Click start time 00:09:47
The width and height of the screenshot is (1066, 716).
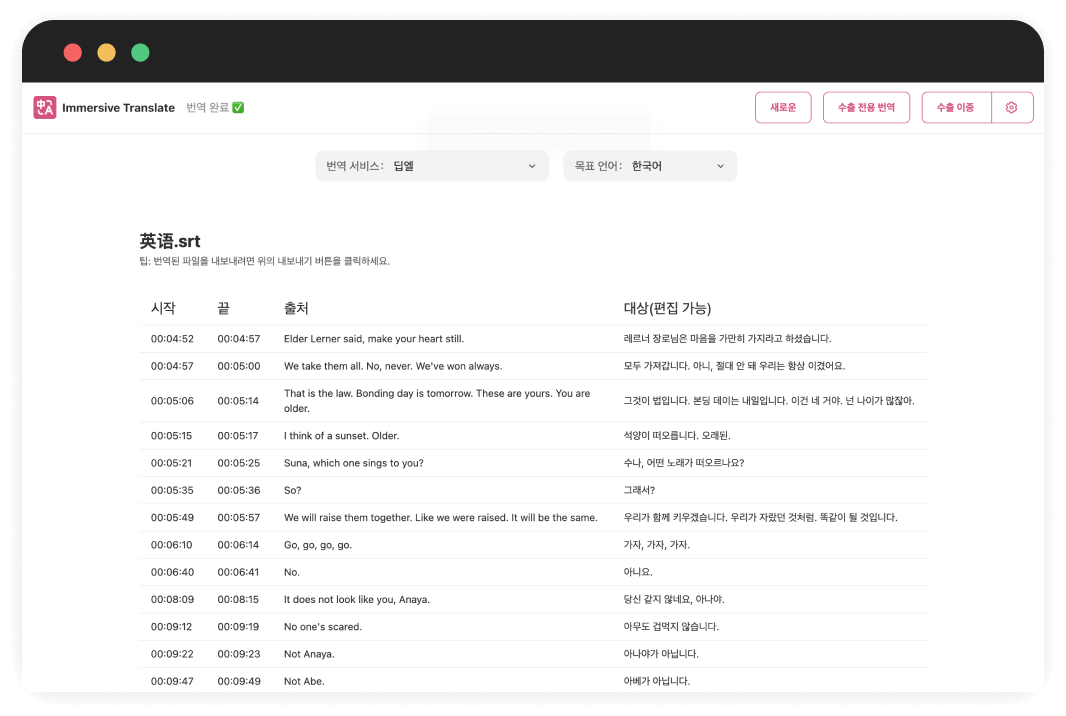point(172,681)
